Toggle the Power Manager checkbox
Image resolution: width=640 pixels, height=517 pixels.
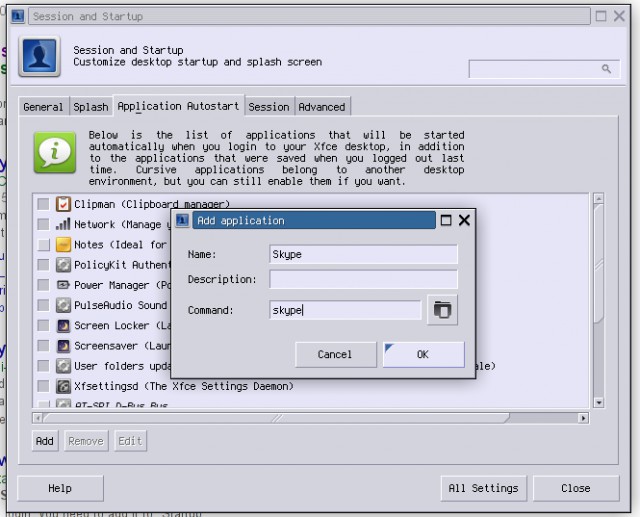tap(43, 285)
